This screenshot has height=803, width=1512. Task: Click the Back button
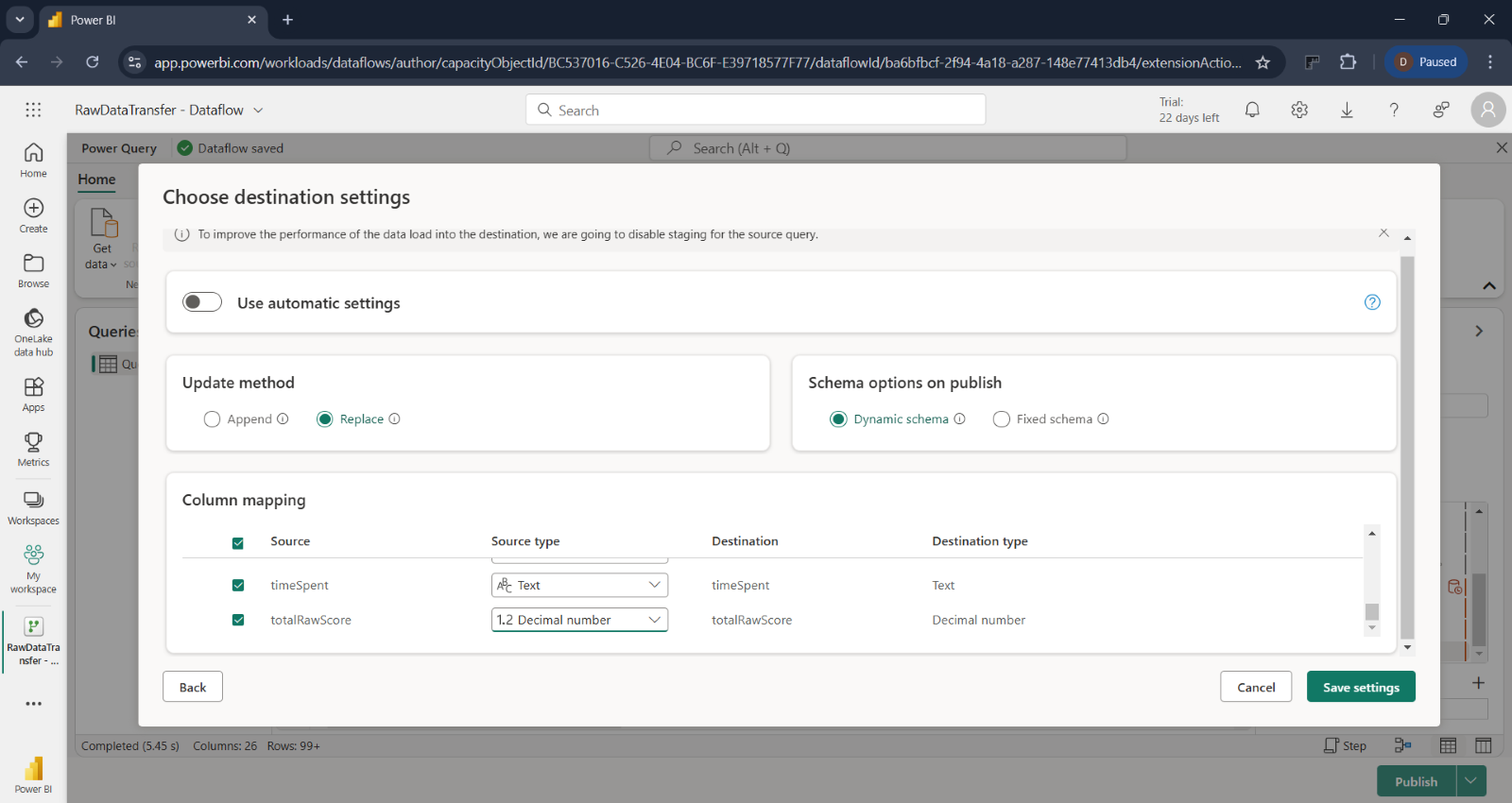click(x=193, y=687)
